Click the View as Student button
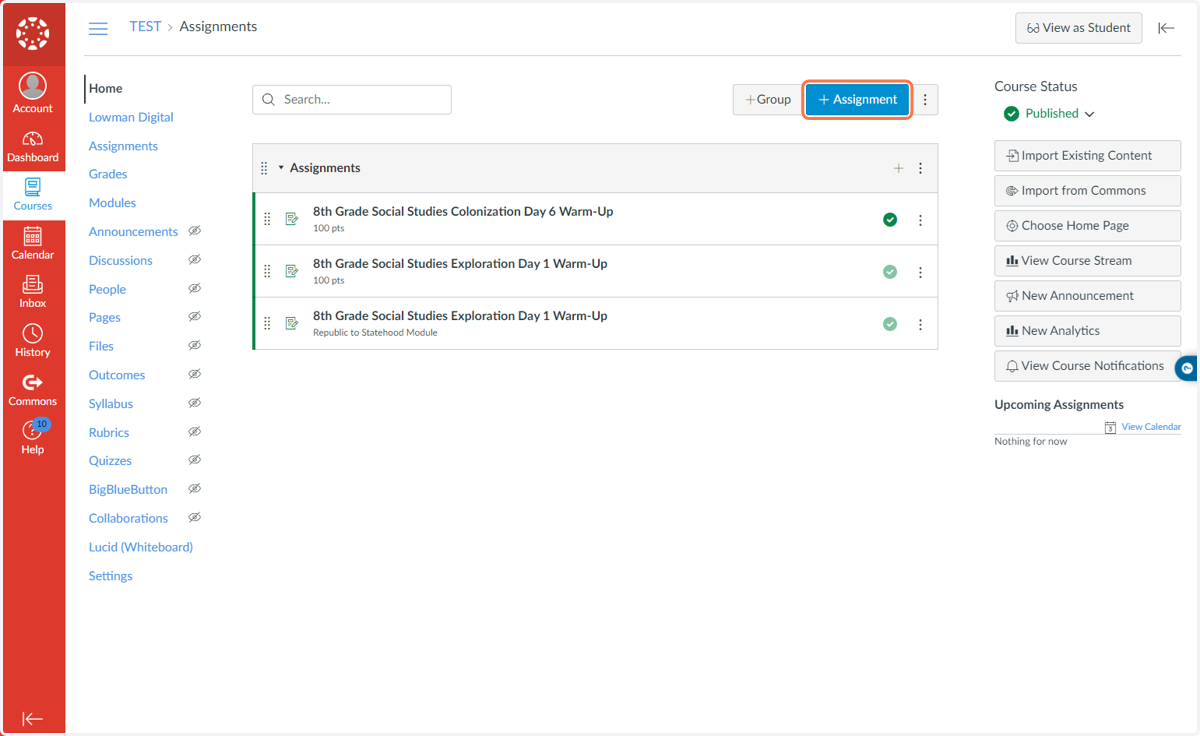Image resolution: width=1200 pixels, height=736 pixels. click(1078, 28)
